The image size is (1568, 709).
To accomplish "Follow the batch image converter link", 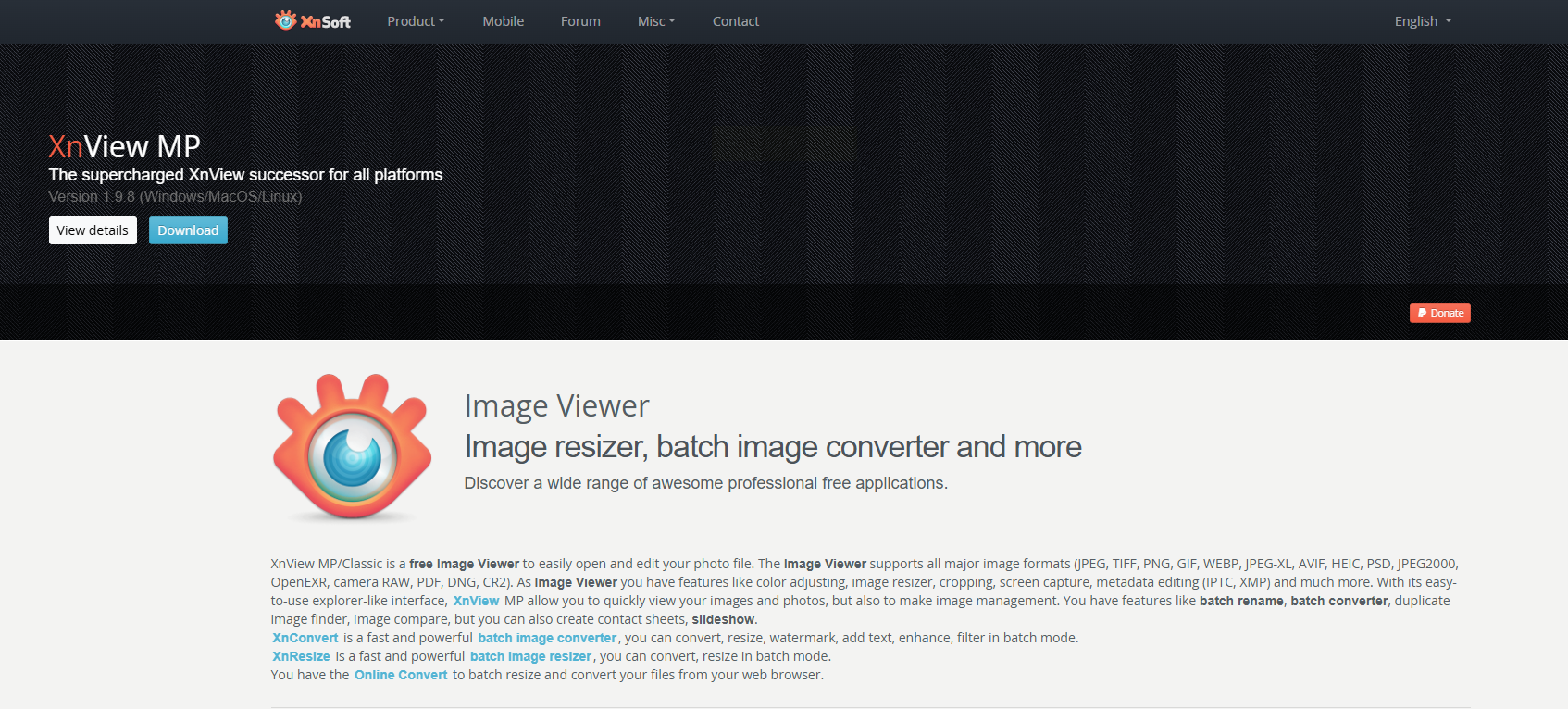I will click(547, 638).
